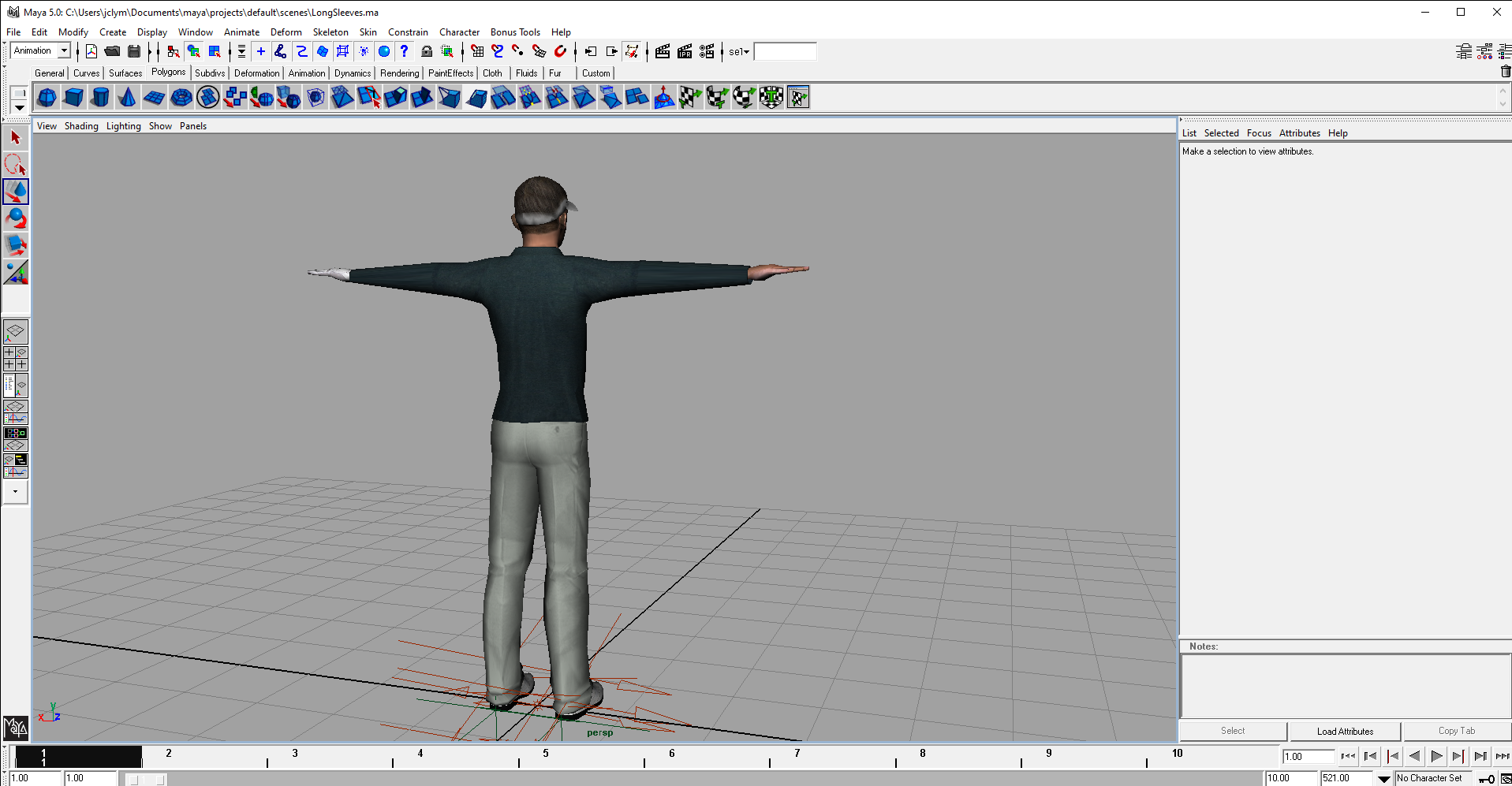Click the Load Attributes button
Viewport: 1512px width, 786px height.
1345,732
